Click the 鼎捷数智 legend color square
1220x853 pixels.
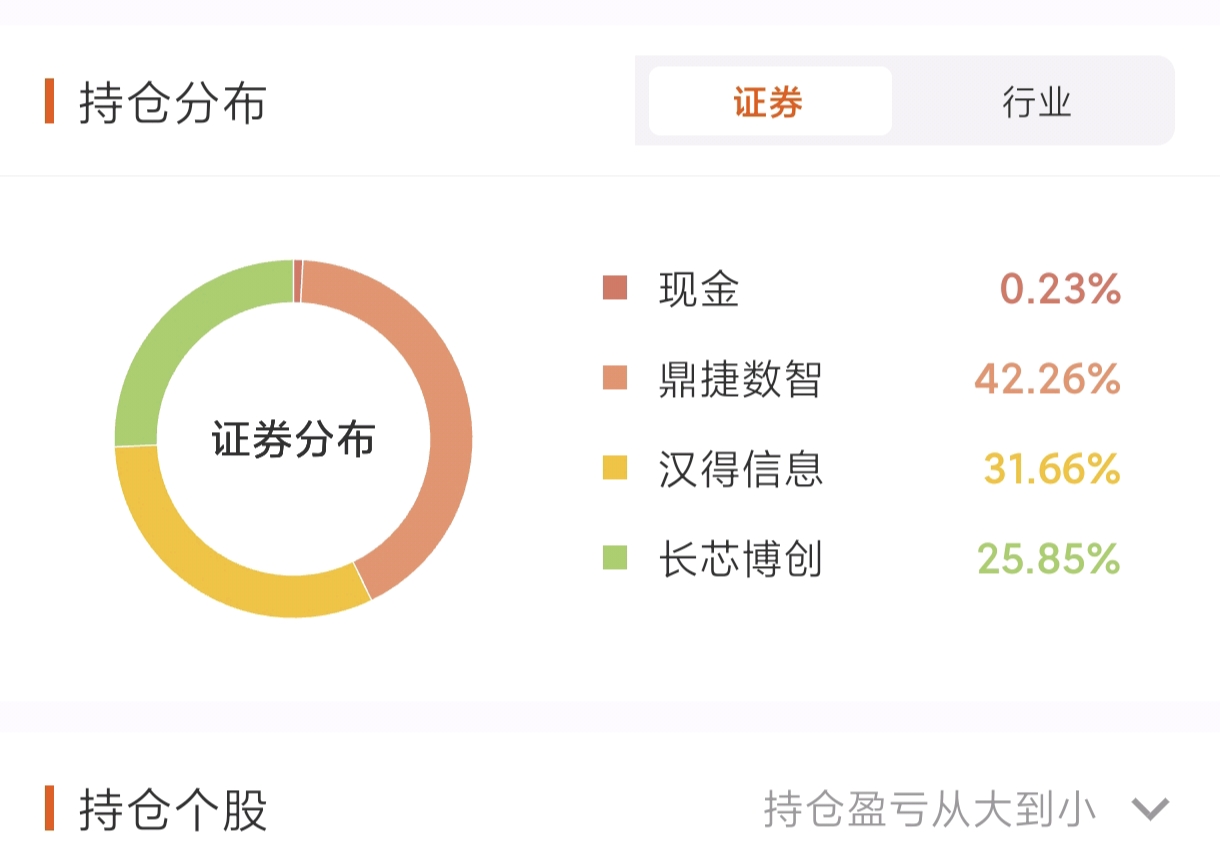[x=615, y=379]
